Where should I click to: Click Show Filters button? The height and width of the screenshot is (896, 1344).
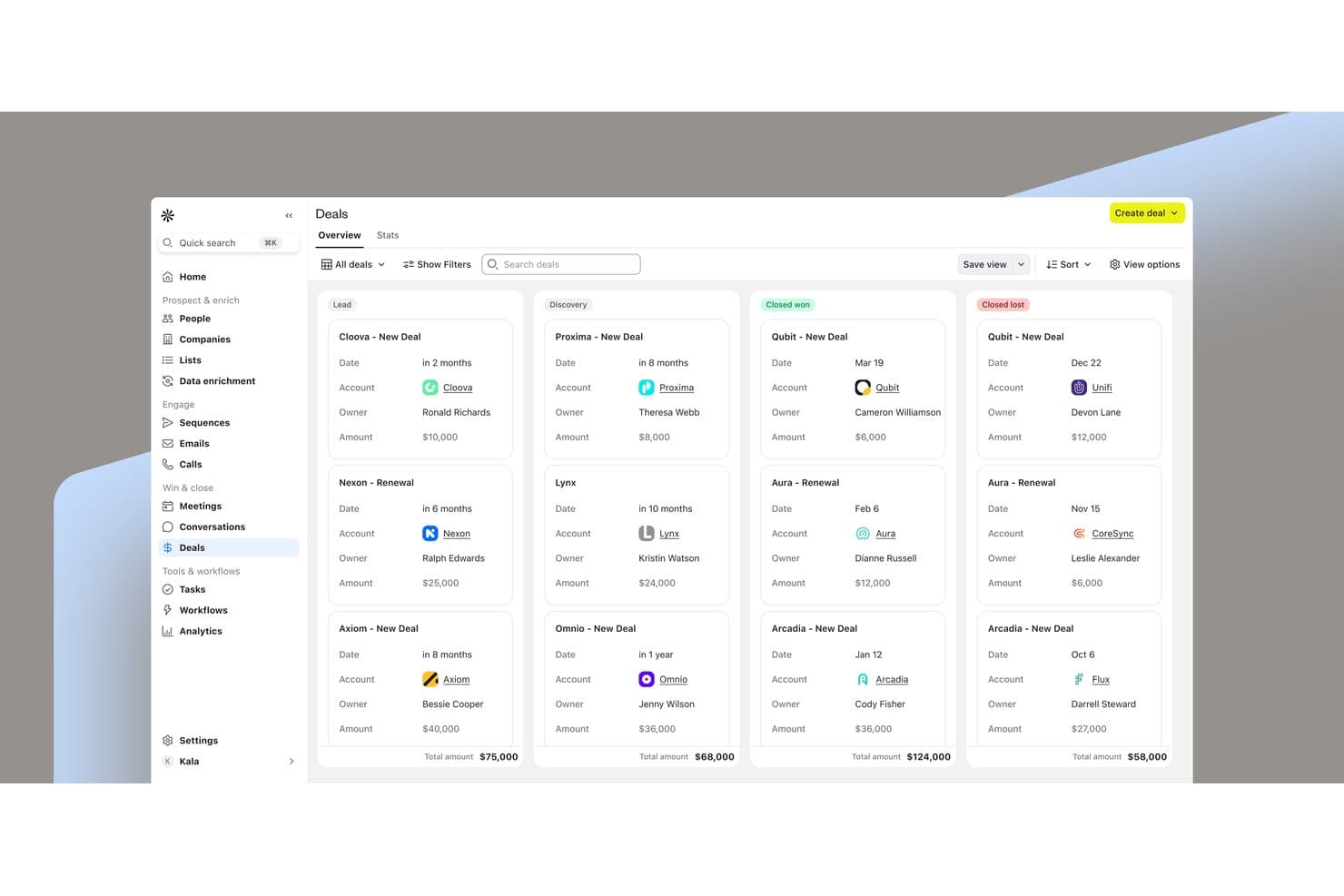coord(437,265)
